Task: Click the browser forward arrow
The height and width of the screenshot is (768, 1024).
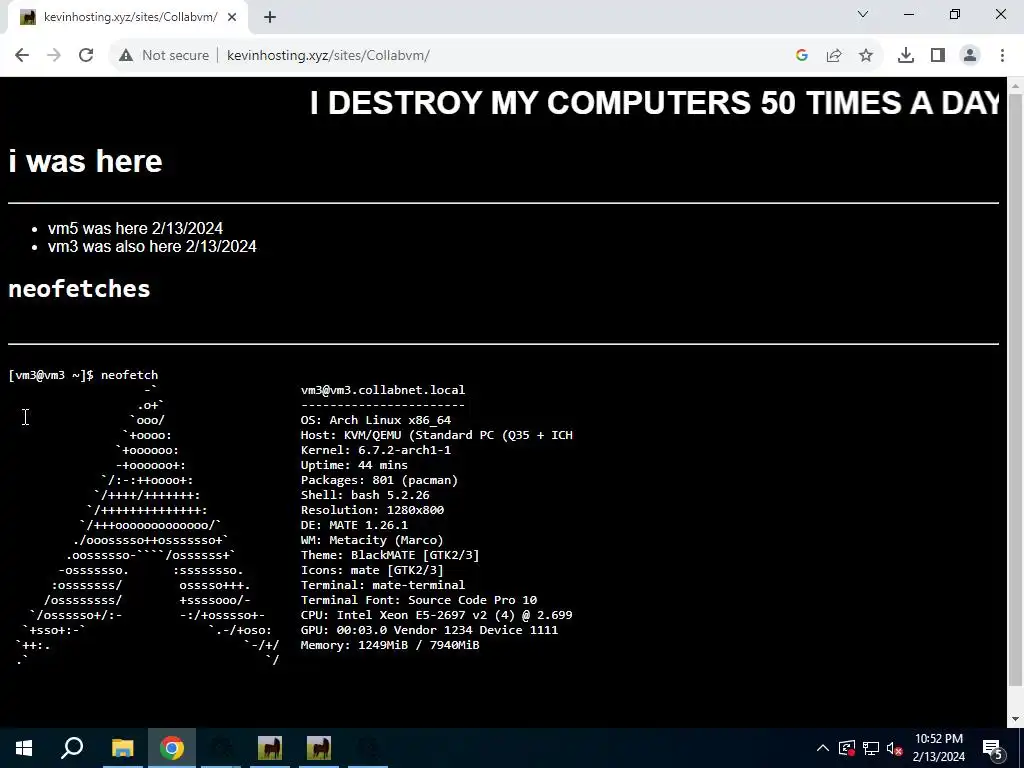Action: tap(54, 56)
